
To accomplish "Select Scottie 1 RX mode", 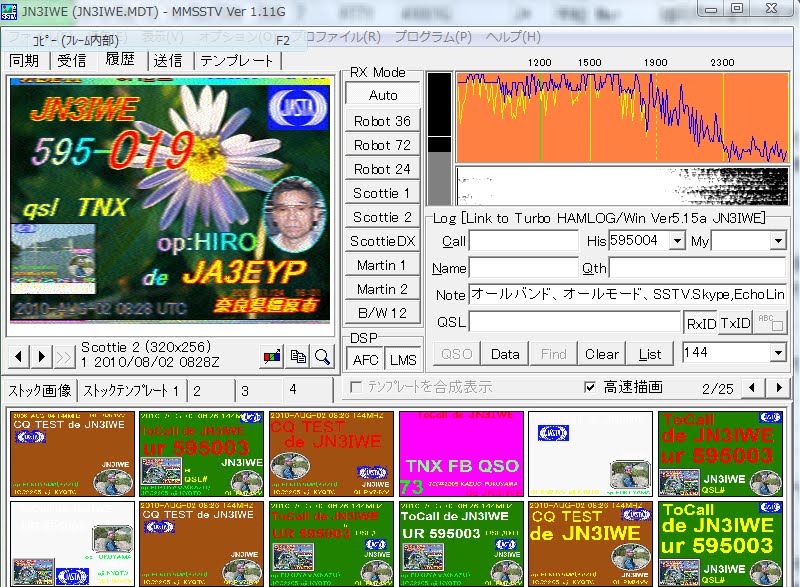I will tap(383, 193).
